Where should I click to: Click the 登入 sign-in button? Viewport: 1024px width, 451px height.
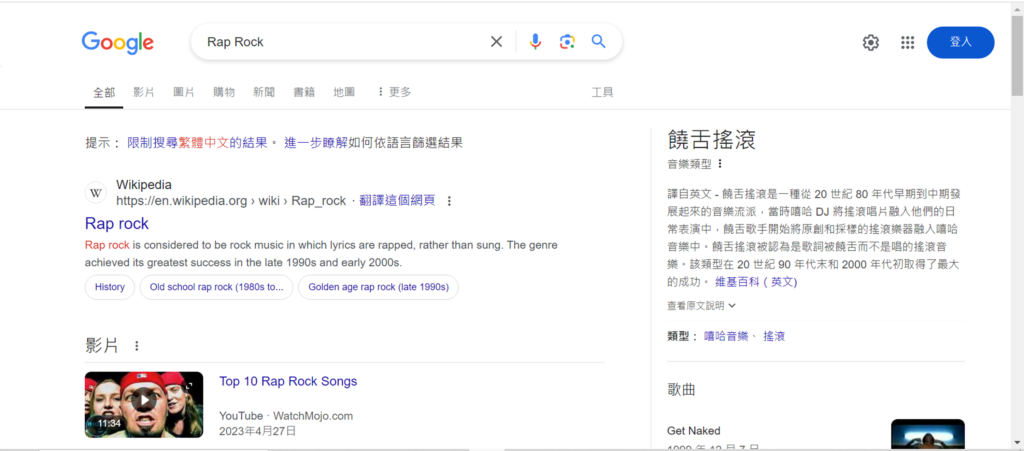click(960, 42)
